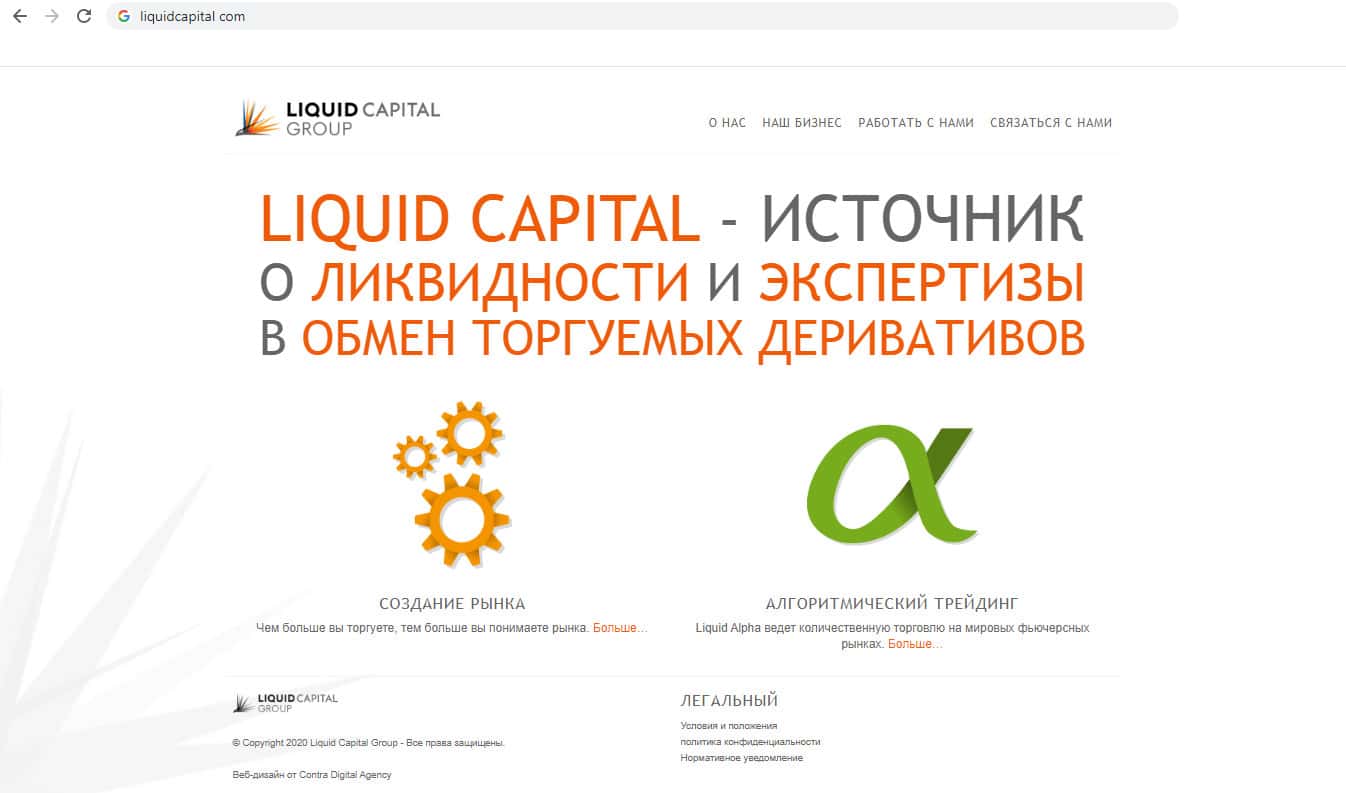Click the СОЗДАНИЕ РЫНКА heading

pos(452,604)
